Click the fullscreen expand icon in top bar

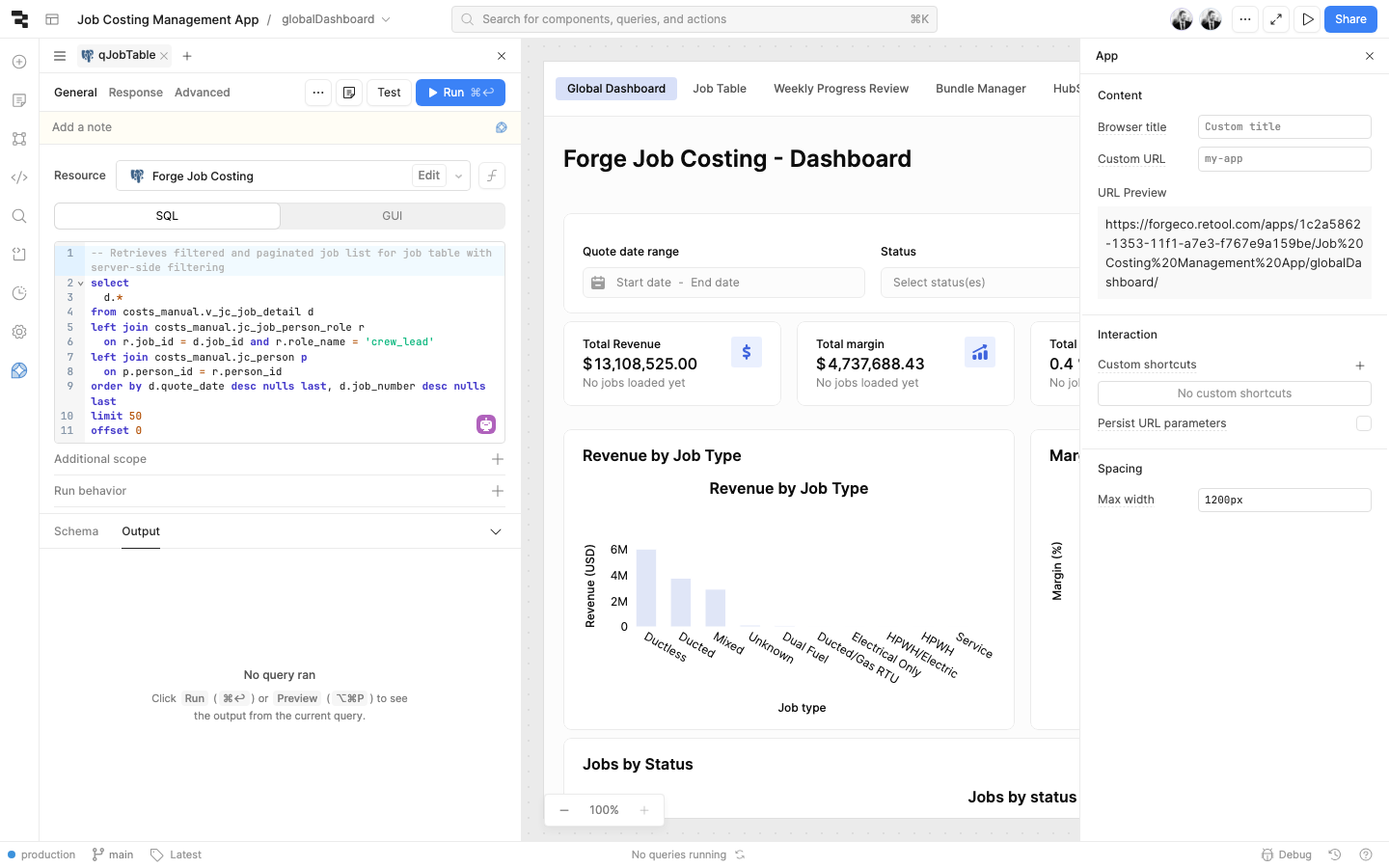pos(1276,19)
